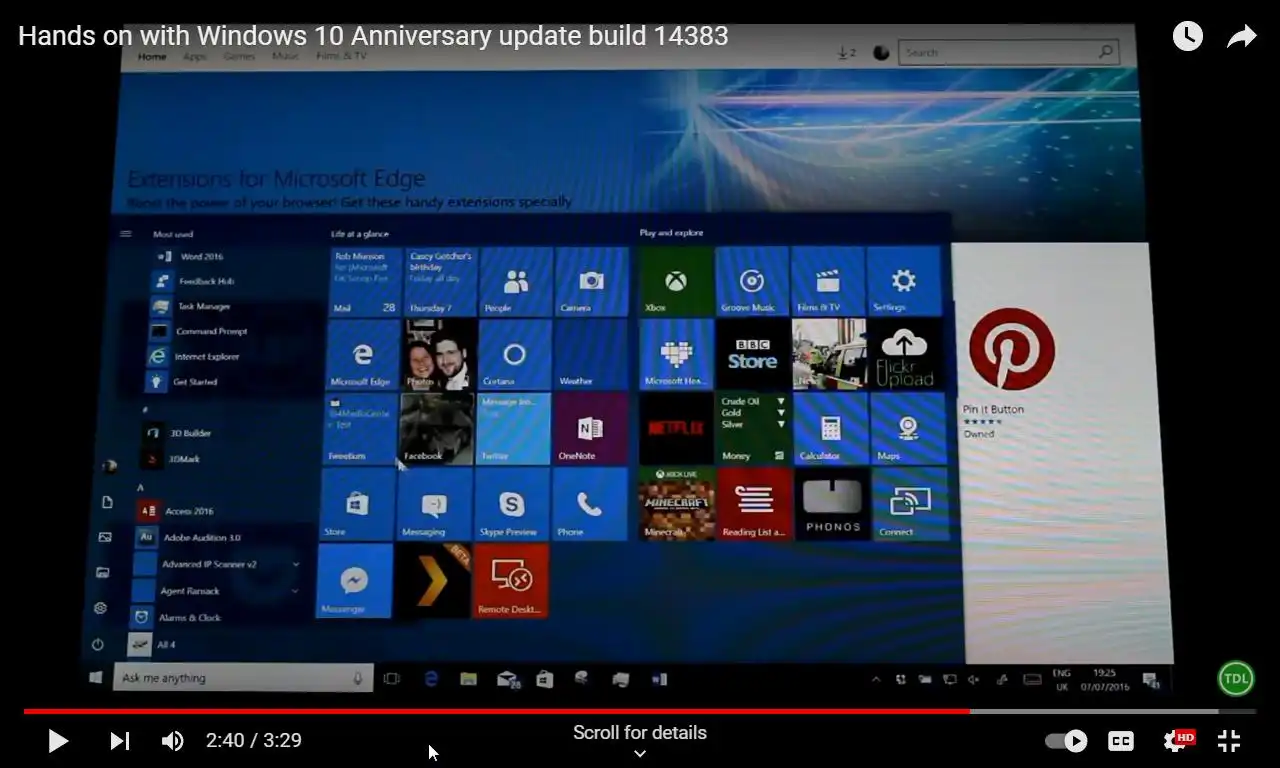
Task: Open the Groove Music tile
Action: click(x=752, y=282)
